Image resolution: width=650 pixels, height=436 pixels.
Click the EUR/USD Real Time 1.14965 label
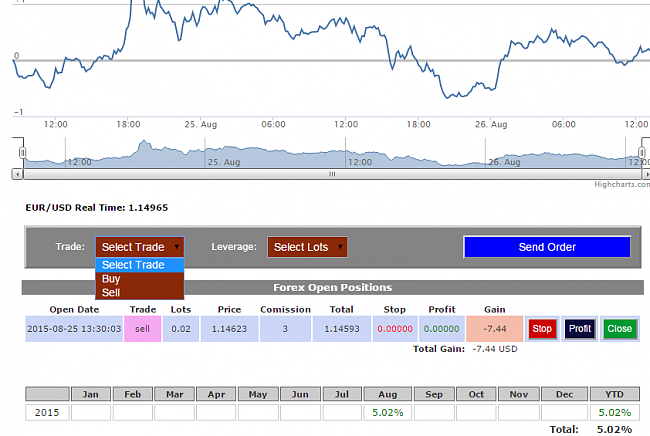tap(97, 208)
